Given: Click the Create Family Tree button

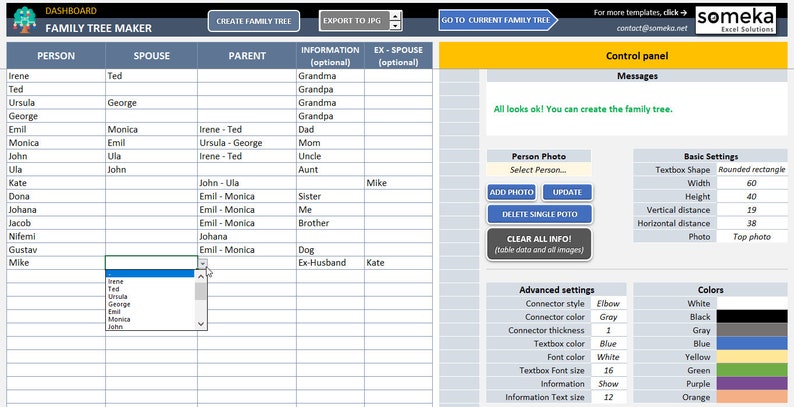Looking at the screenshot, I should 254,21.
